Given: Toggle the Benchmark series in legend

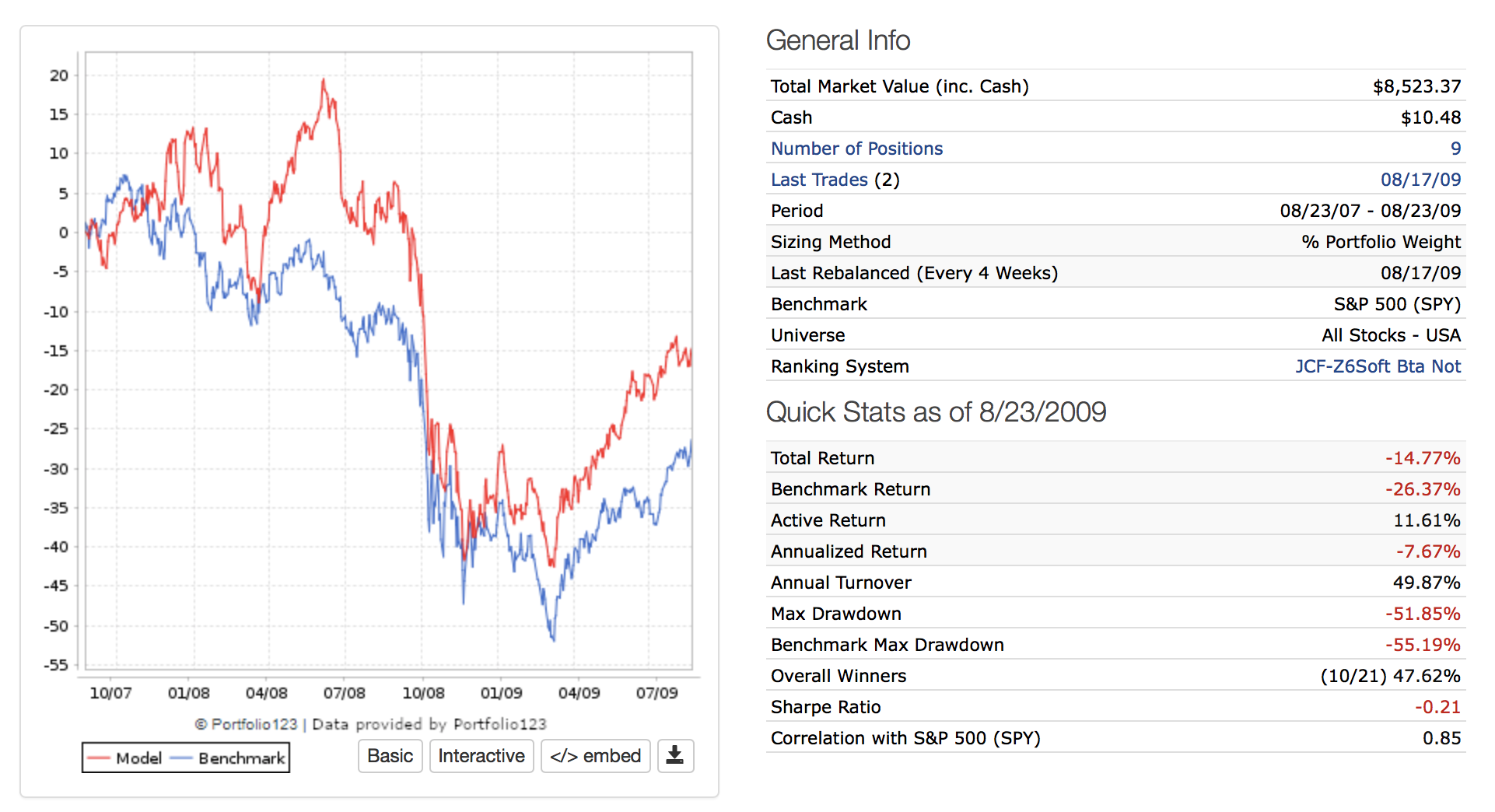Looking at the screenshot, I should pyautogui.click(x=241, y=758).
